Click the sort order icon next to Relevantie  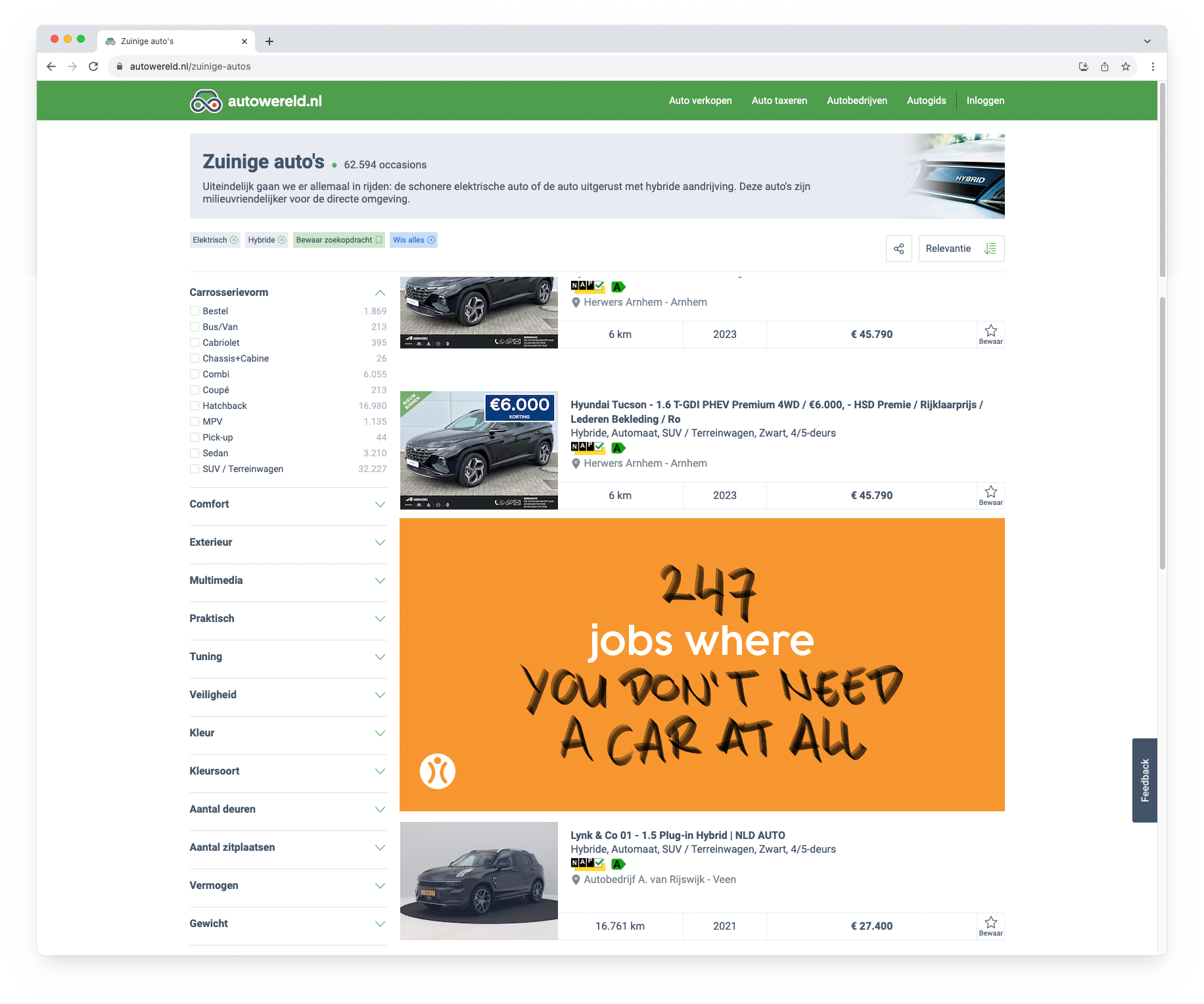[990, 249]
